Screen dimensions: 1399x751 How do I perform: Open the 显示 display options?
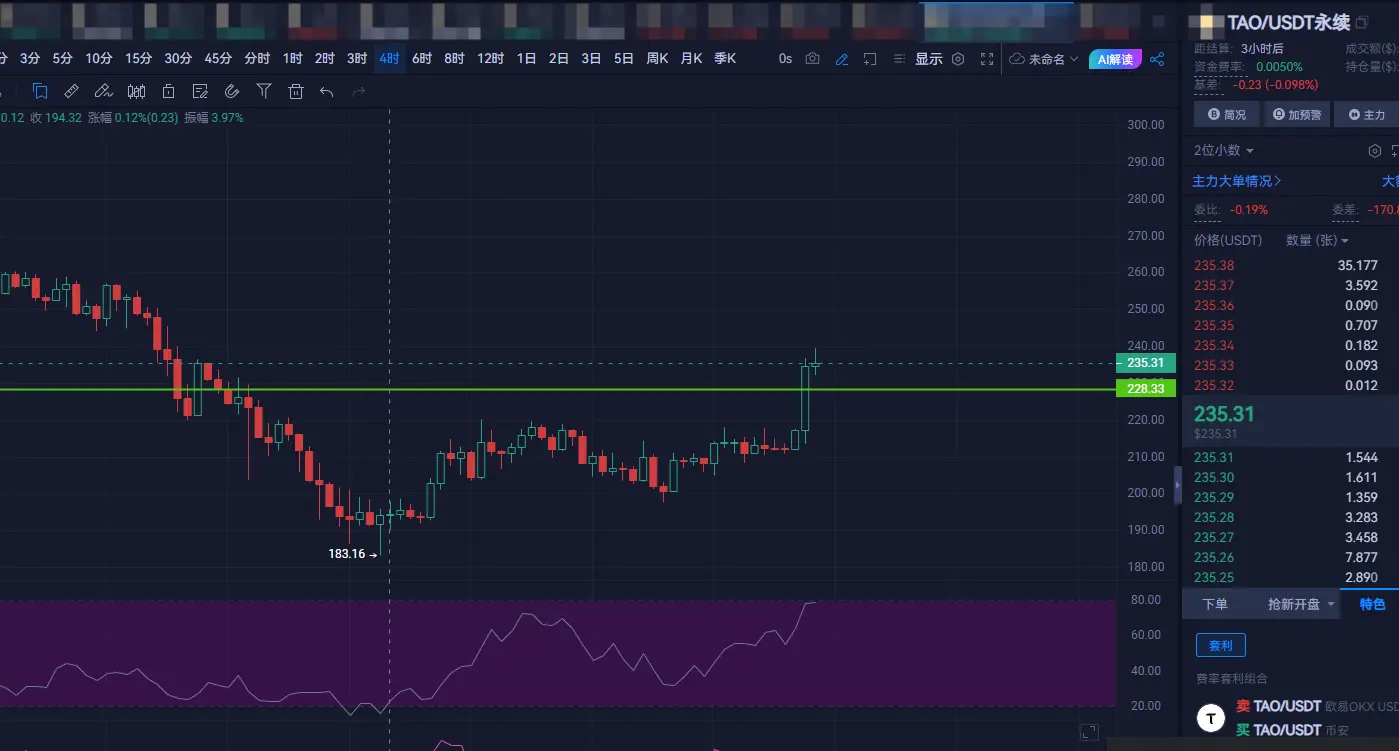pyautogui.click(x=929, y=59)
